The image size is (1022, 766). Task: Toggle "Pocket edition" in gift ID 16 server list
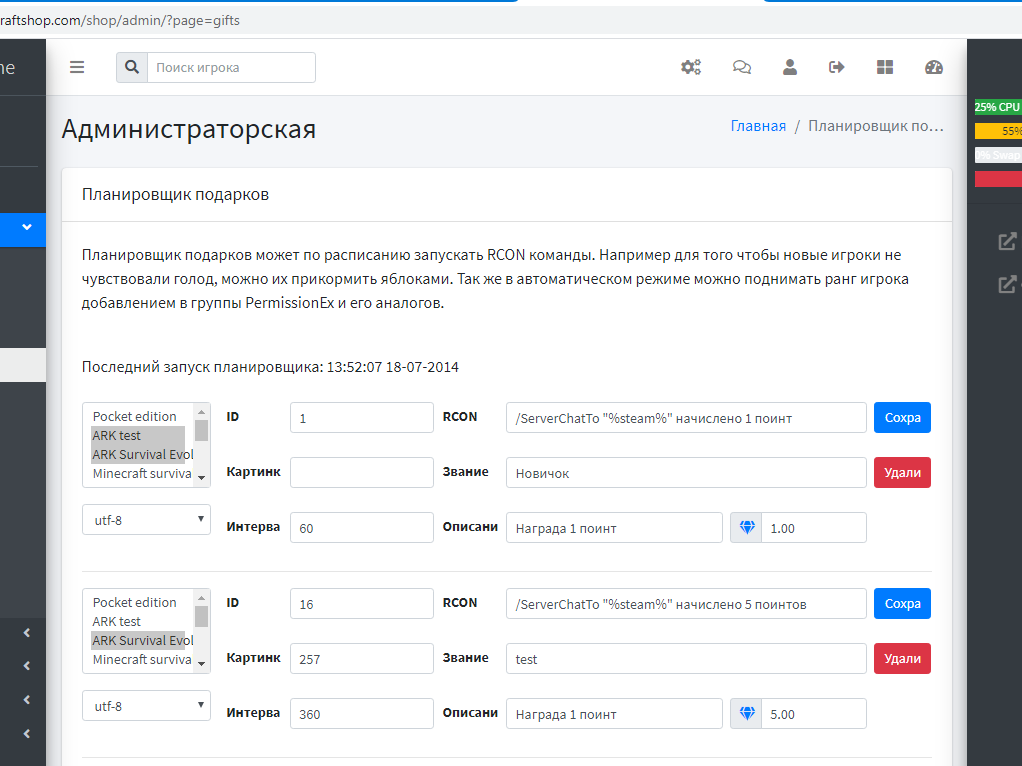coord(135,602)
